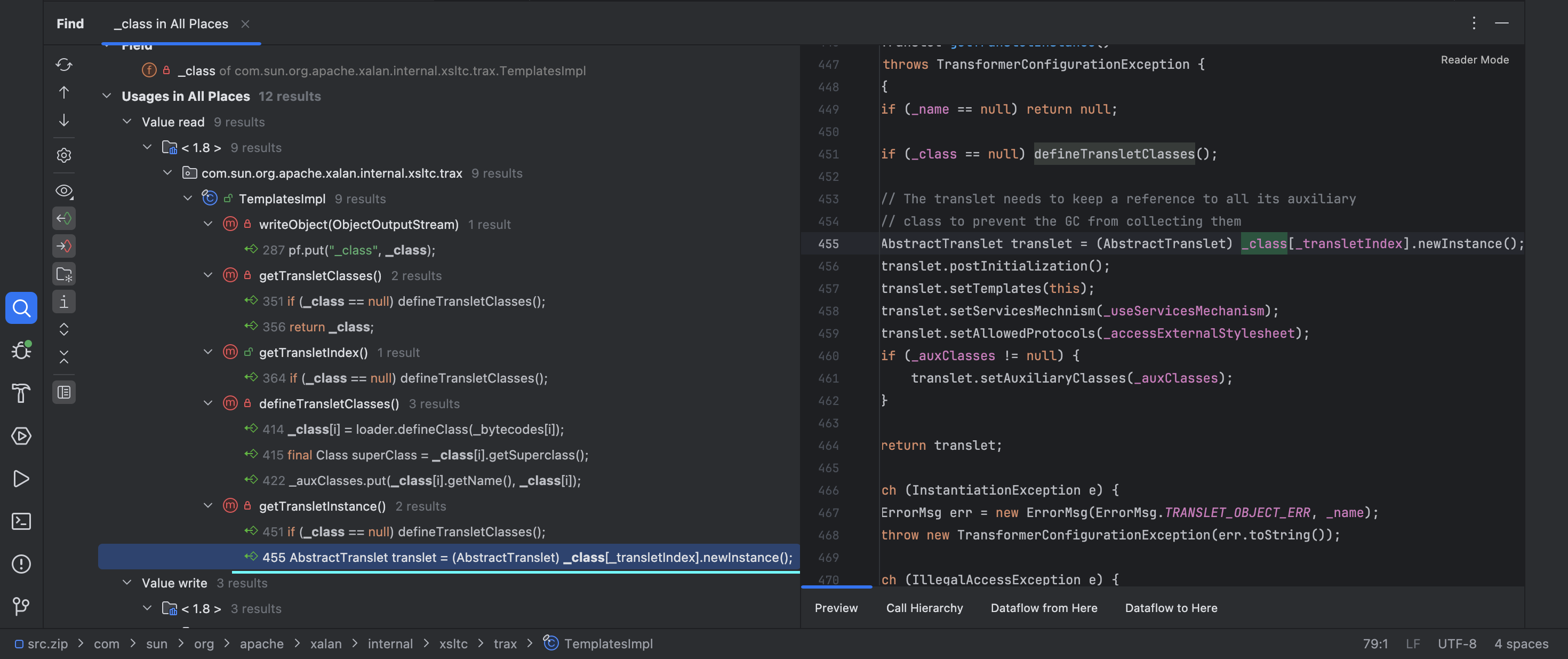The image size is (1568, 659).
Task: Click the Rerun search refresh icon
Action: pos(64,65)
